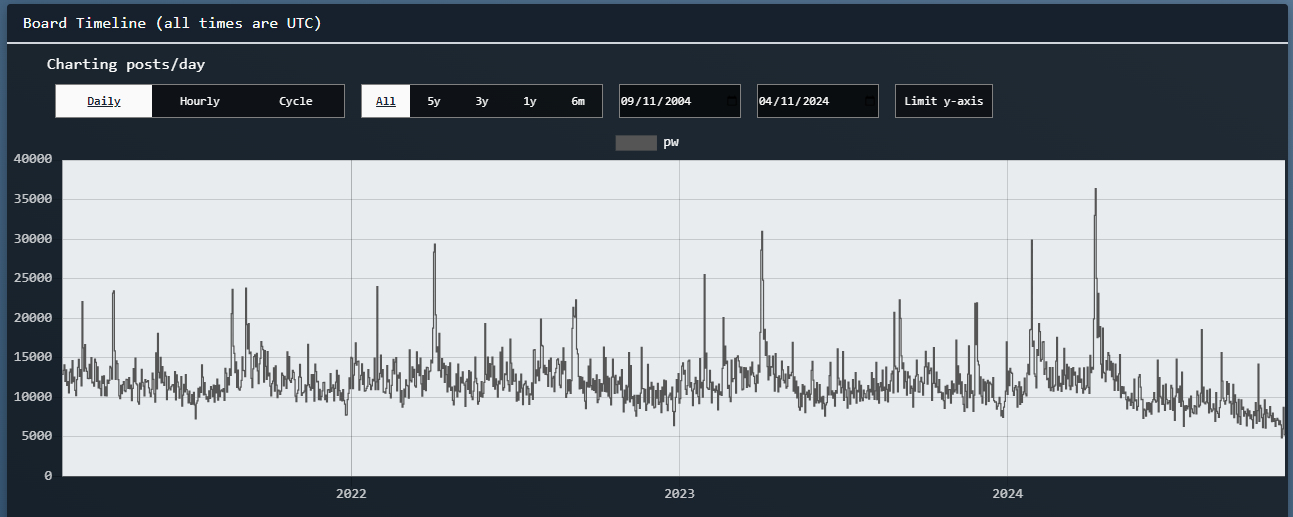Toggle the pw series legend swatch

(x=636, y=143)
